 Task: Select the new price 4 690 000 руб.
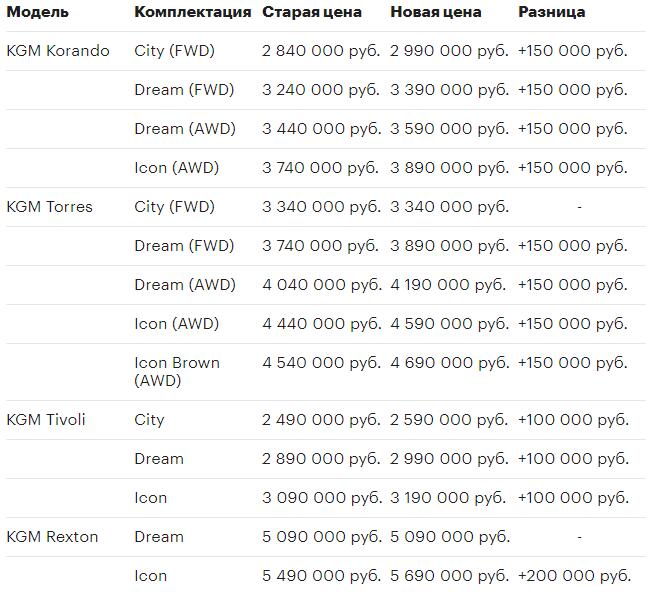(449, 362)
